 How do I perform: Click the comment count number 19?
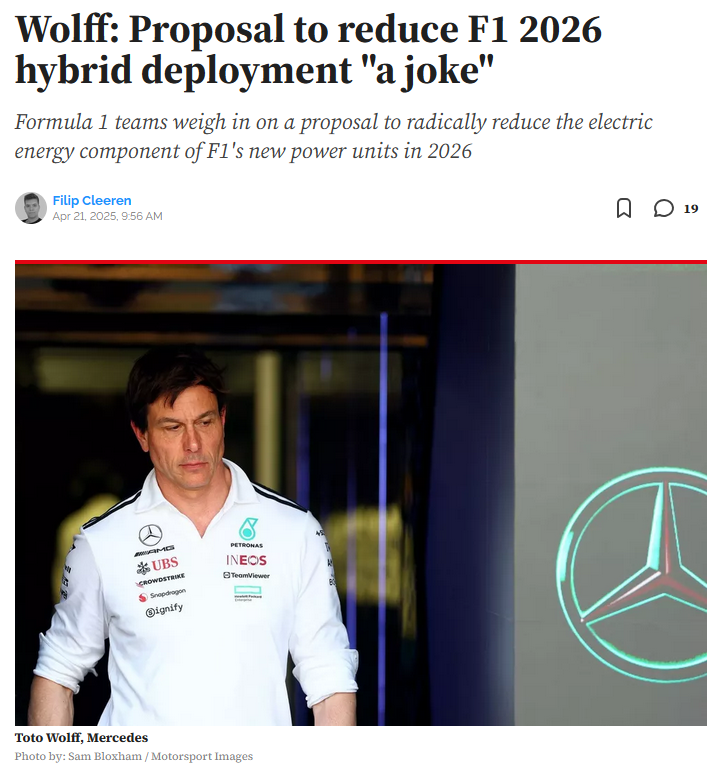point(690,209)
